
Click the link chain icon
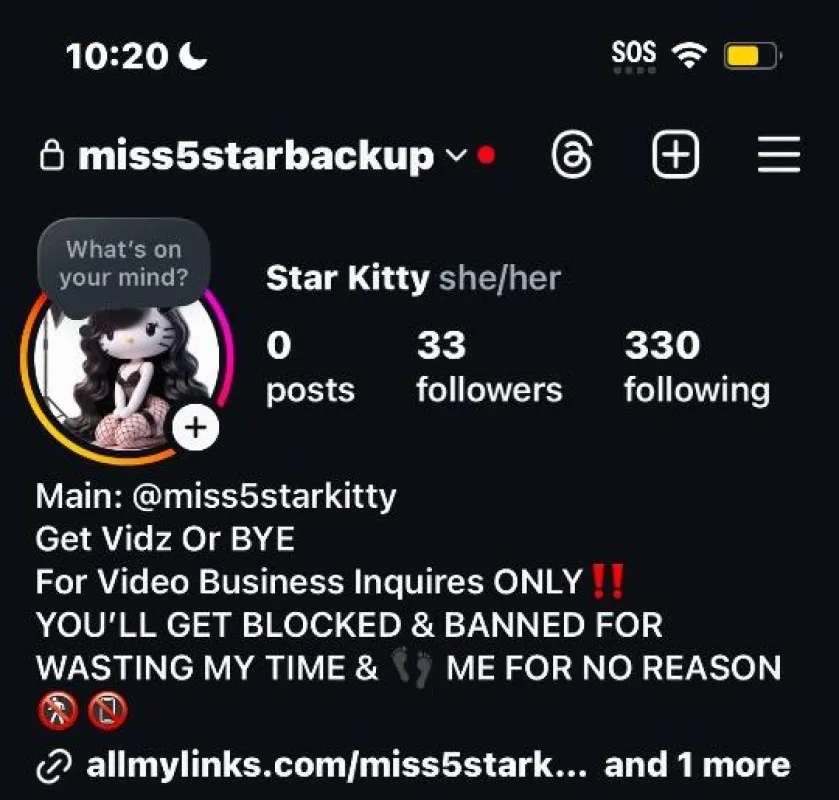[x=54, y=766]
